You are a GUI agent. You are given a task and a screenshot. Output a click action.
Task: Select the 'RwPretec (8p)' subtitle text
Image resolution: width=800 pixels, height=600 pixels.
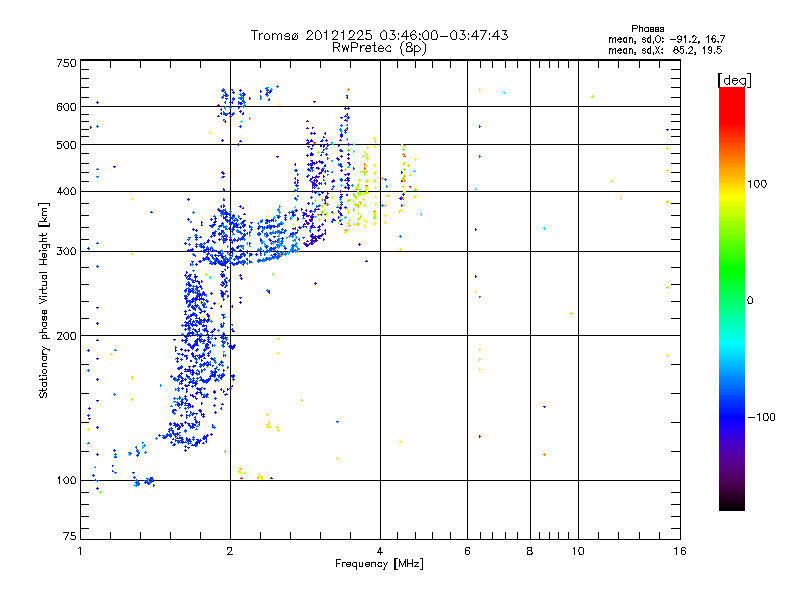point(379,48)
